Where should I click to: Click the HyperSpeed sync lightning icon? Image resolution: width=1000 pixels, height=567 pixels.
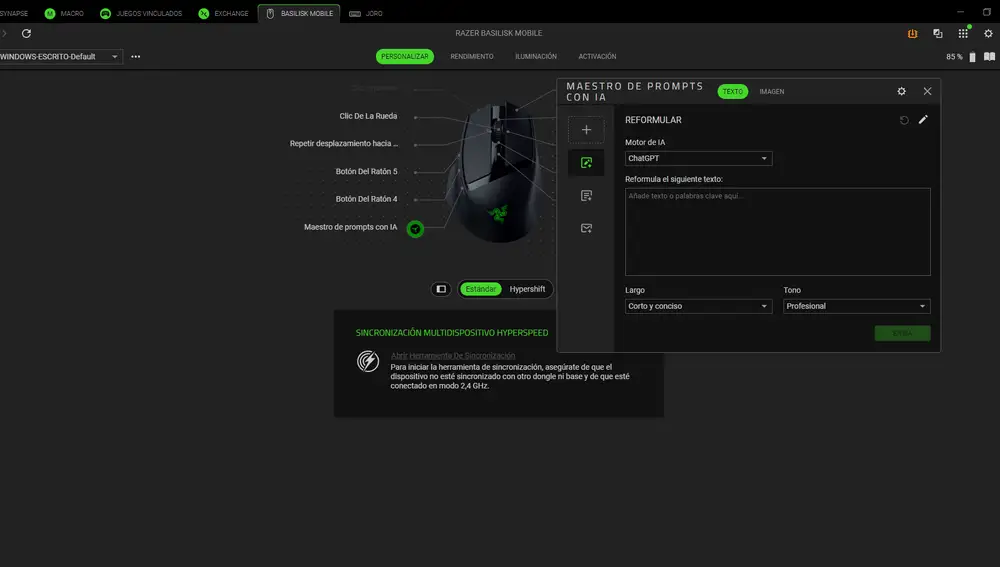pyautogui.click(x=368, y=361)
